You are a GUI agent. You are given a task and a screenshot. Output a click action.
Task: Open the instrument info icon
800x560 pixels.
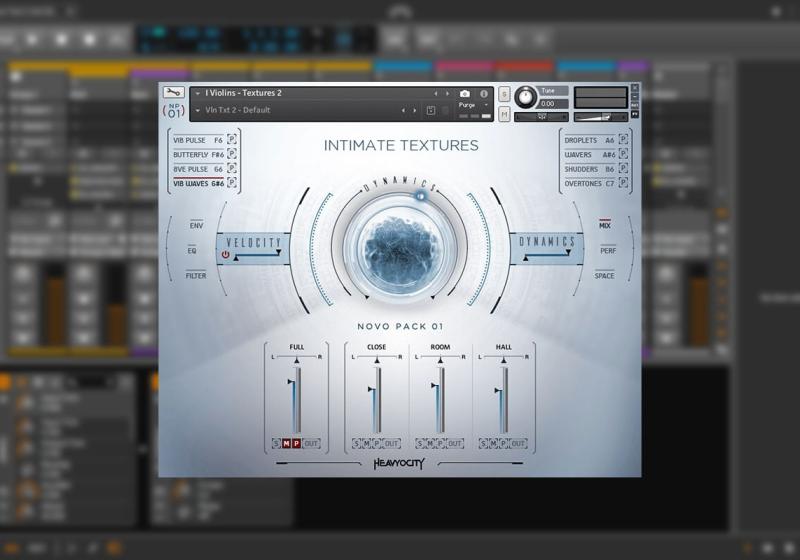[484, 94]
